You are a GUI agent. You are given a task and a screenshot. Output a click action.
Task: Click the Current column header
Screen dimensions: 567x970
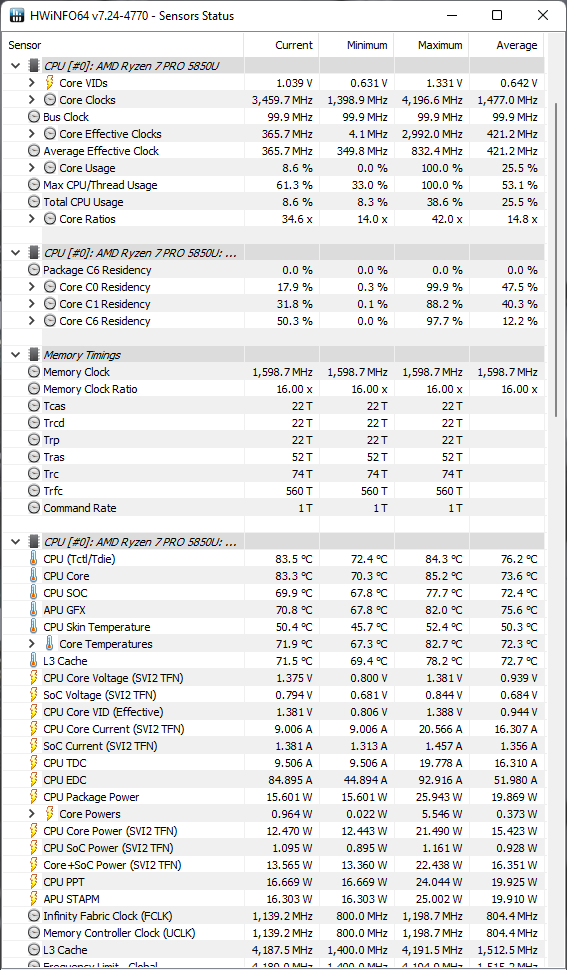point(282,45)
